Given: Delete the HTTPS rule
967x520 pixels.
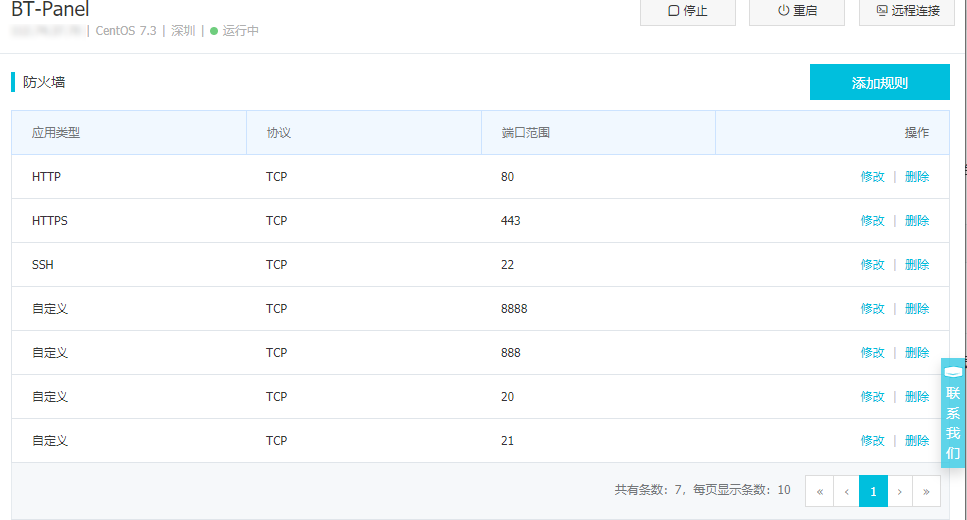Looking at the screenshot, I should (917, 221).
